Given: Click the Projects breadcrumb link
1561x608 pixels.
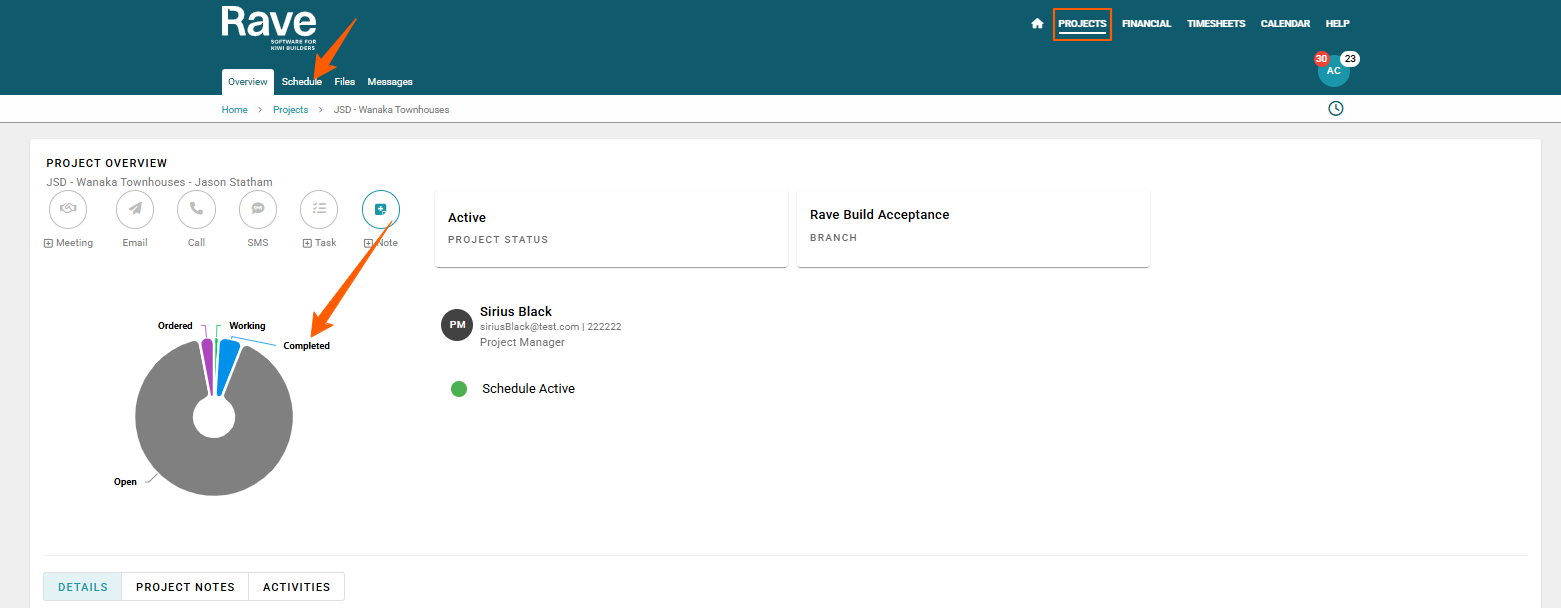Looking at the screenshot, I should point(291,110).
